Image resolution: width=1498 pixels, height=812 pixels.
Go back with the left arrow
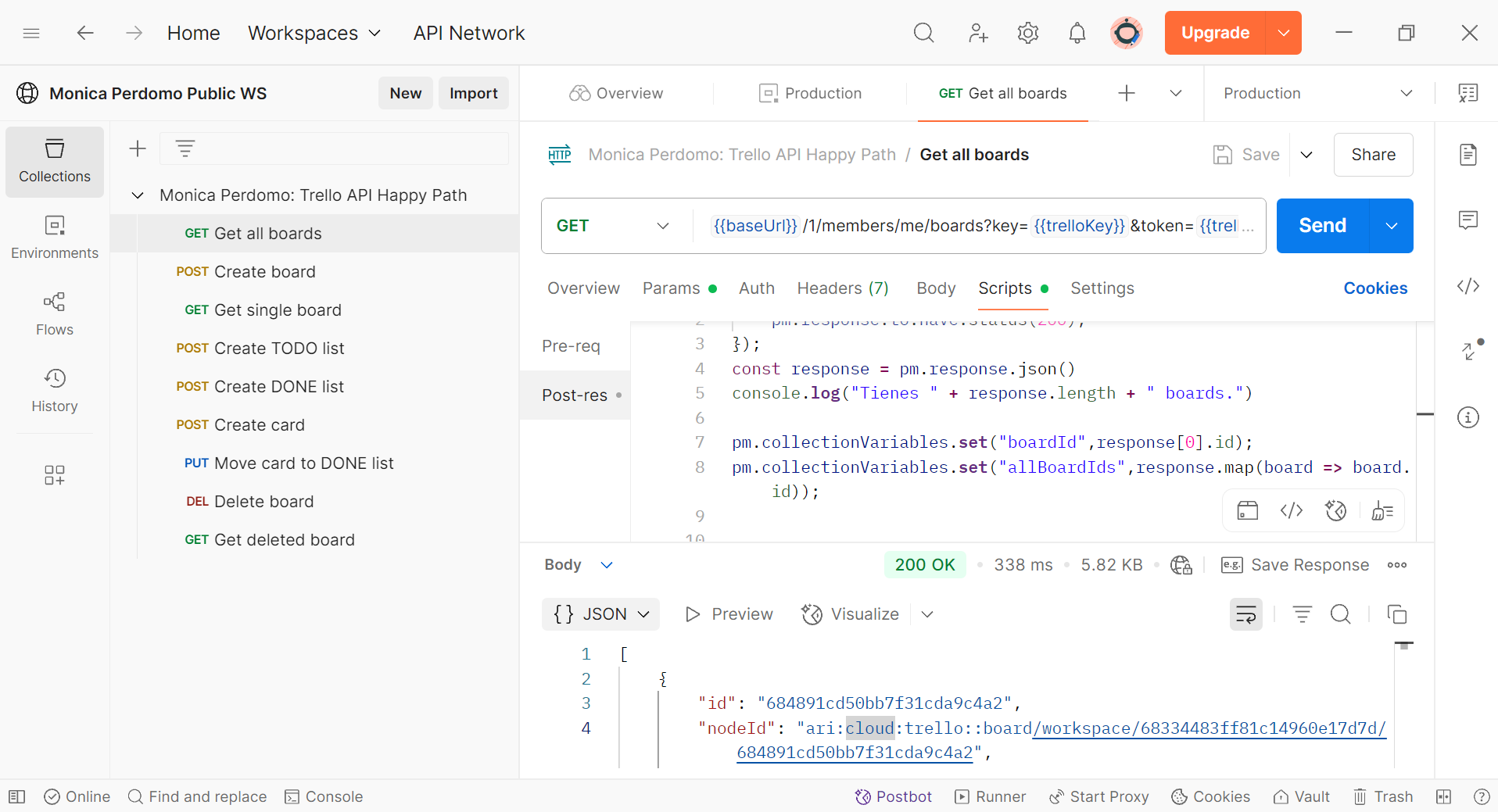pyautogui.click(x=85, y=33)
